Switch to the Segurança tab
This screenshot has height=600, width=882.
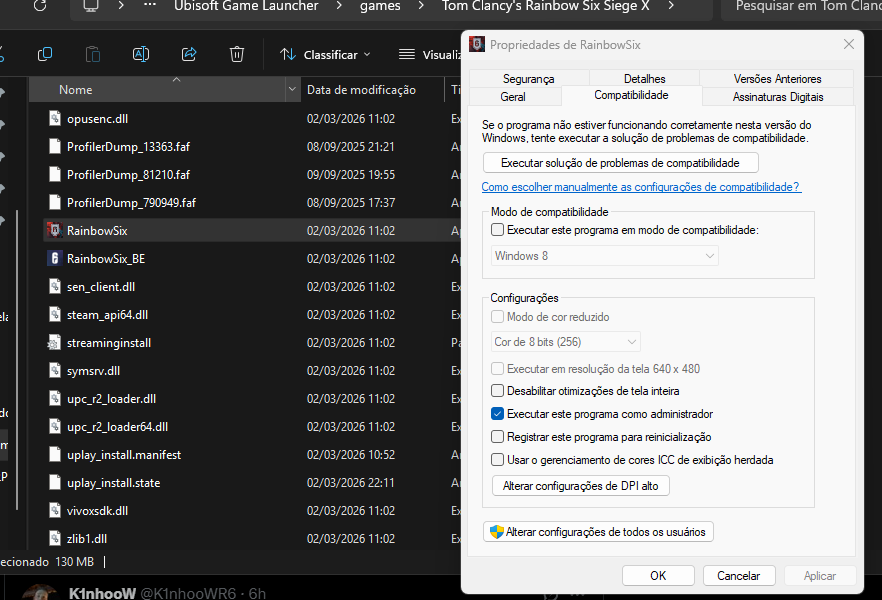tap(529, 79)
